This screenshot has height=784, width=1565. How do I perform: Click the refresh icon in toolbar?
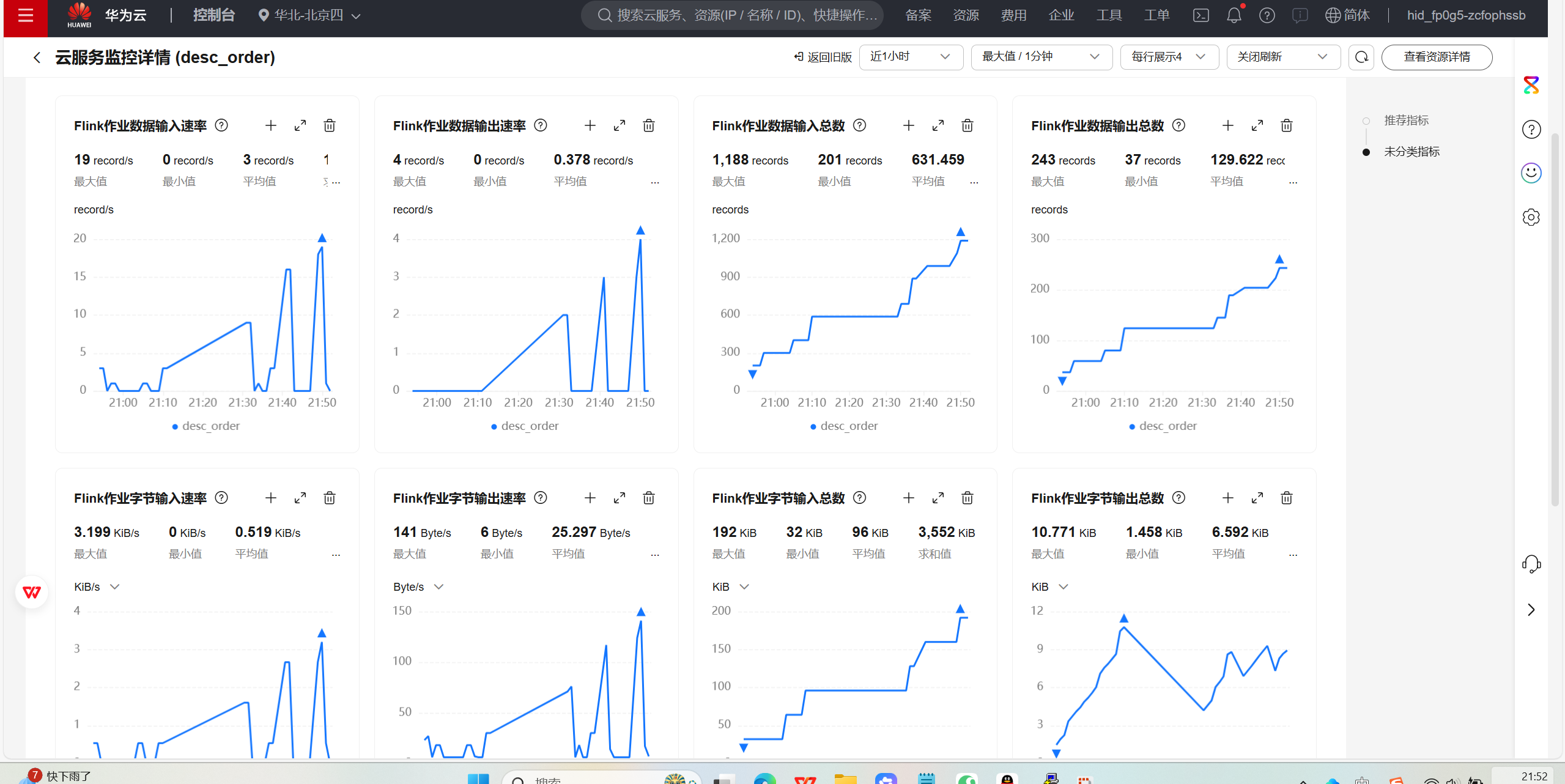pyautogui.click(x=1361, y=57)
